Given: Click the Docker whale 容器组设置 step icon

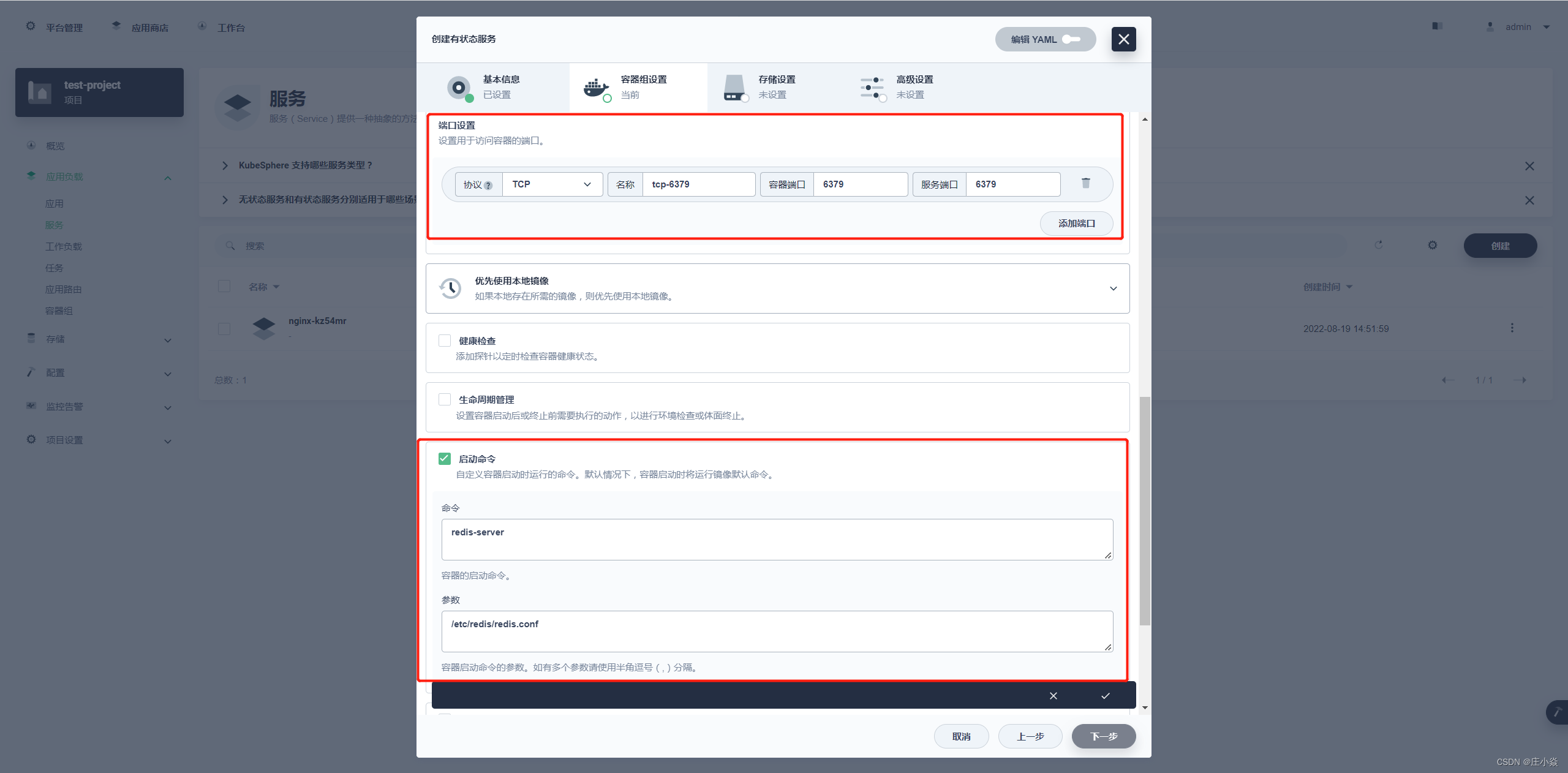Looking at the screenshot, I should (595, 88).
